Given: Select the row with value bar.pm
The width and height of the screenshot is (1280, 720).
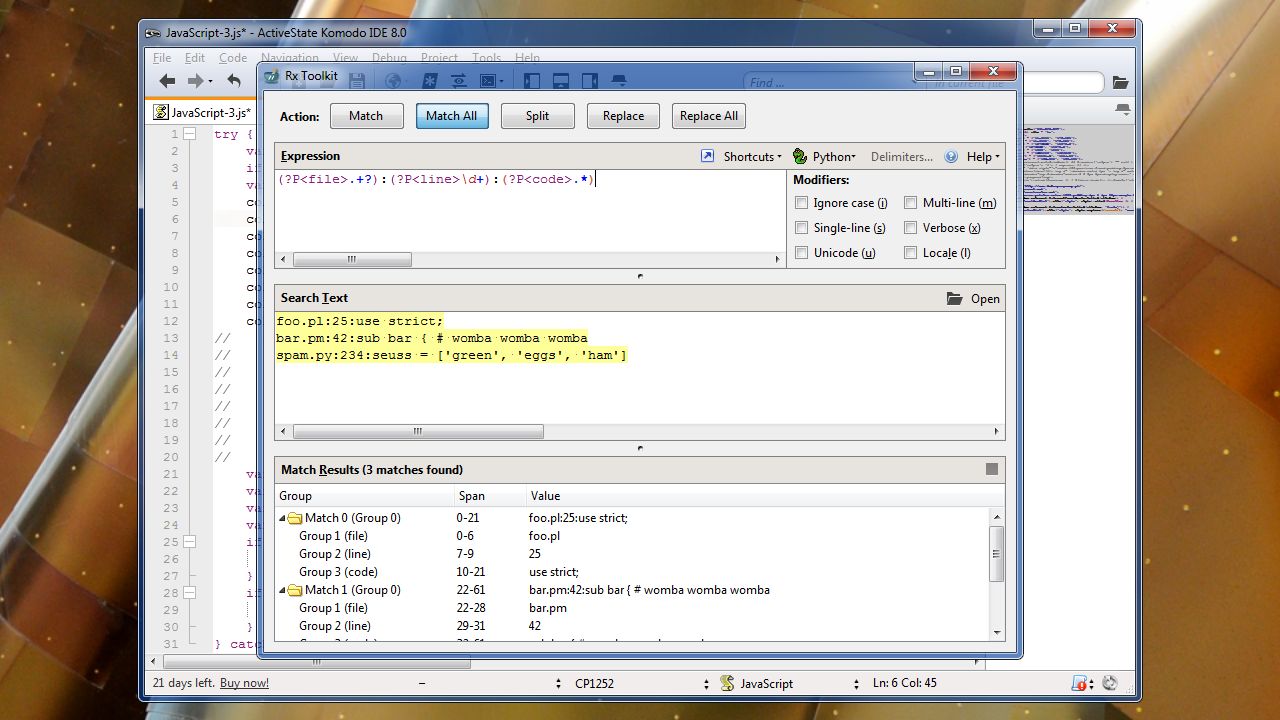Looking at the screenshot, I should tap(632, 608).
